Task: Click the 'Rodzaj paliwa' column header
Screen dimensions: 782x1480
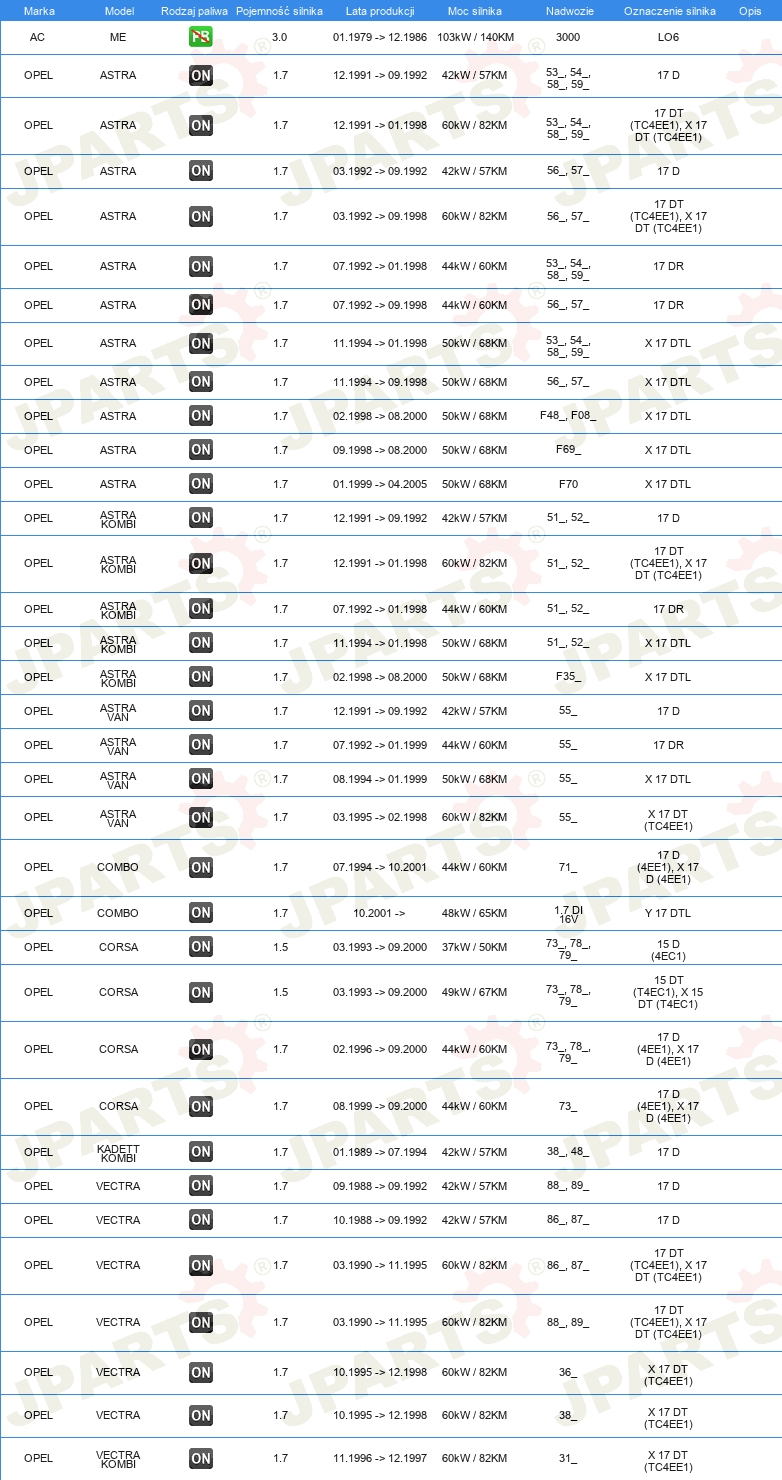Action: point(195,11)
